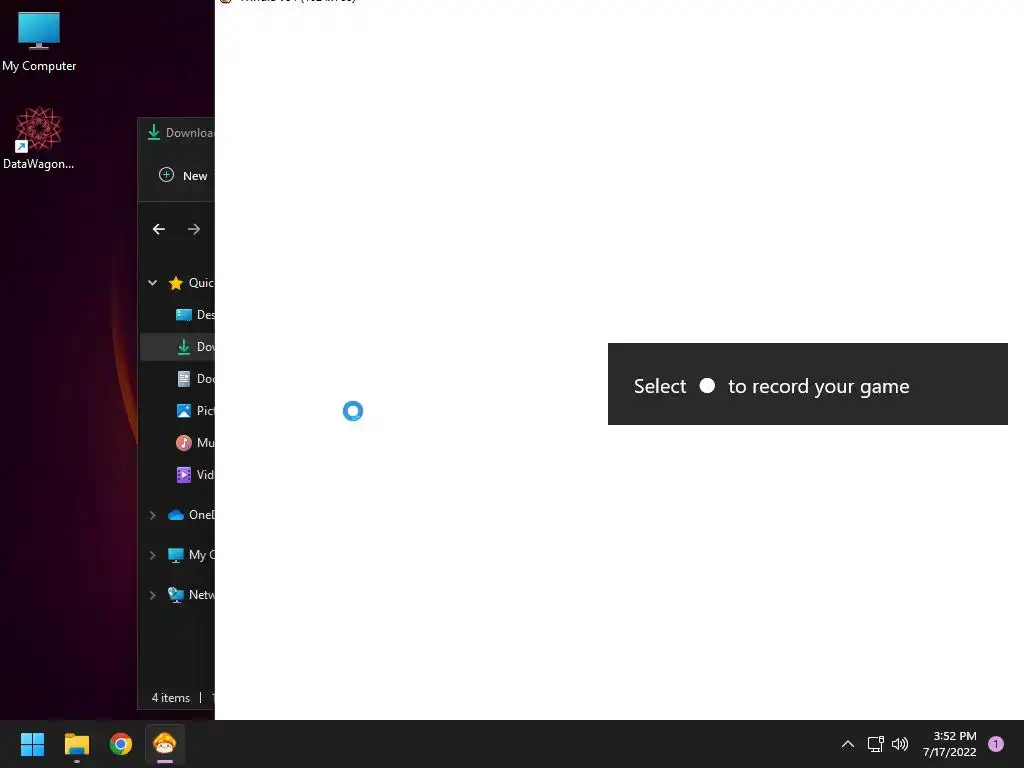Go forward in File Explorer
The width and height of the screenshot is (1024, 768).
pos(194,229)
